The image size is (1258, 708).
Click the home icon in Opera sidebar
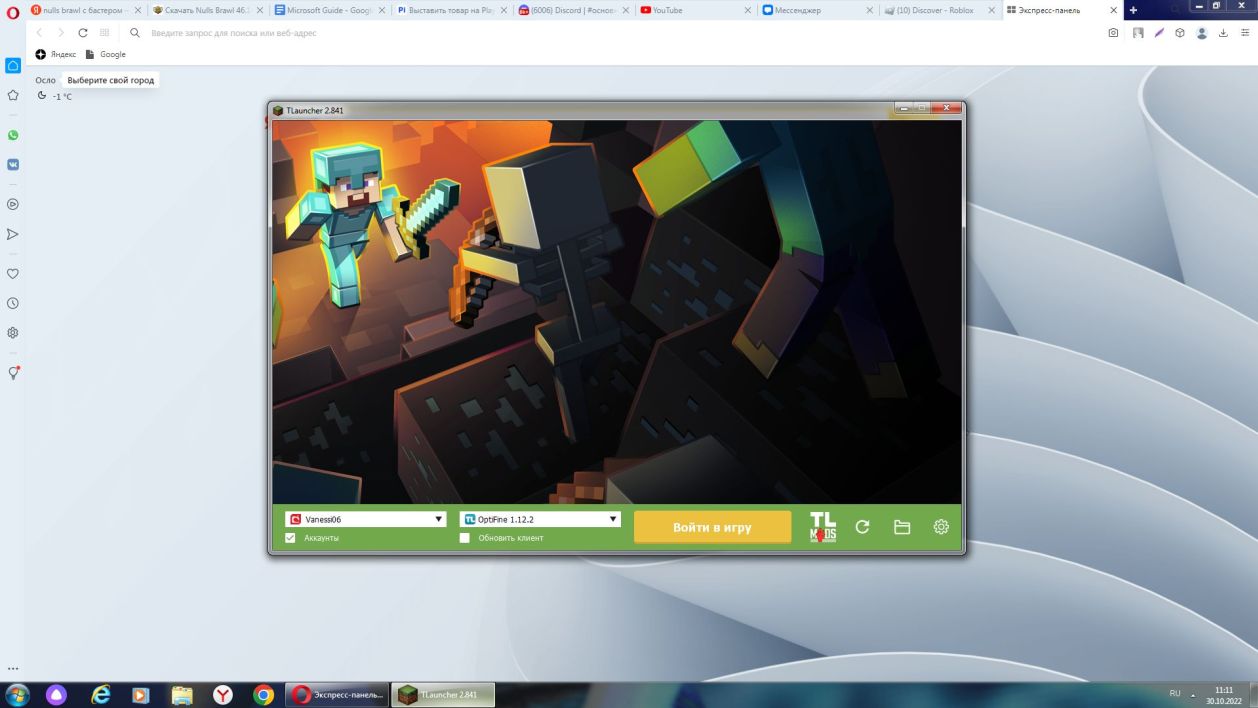coord(13,66)
